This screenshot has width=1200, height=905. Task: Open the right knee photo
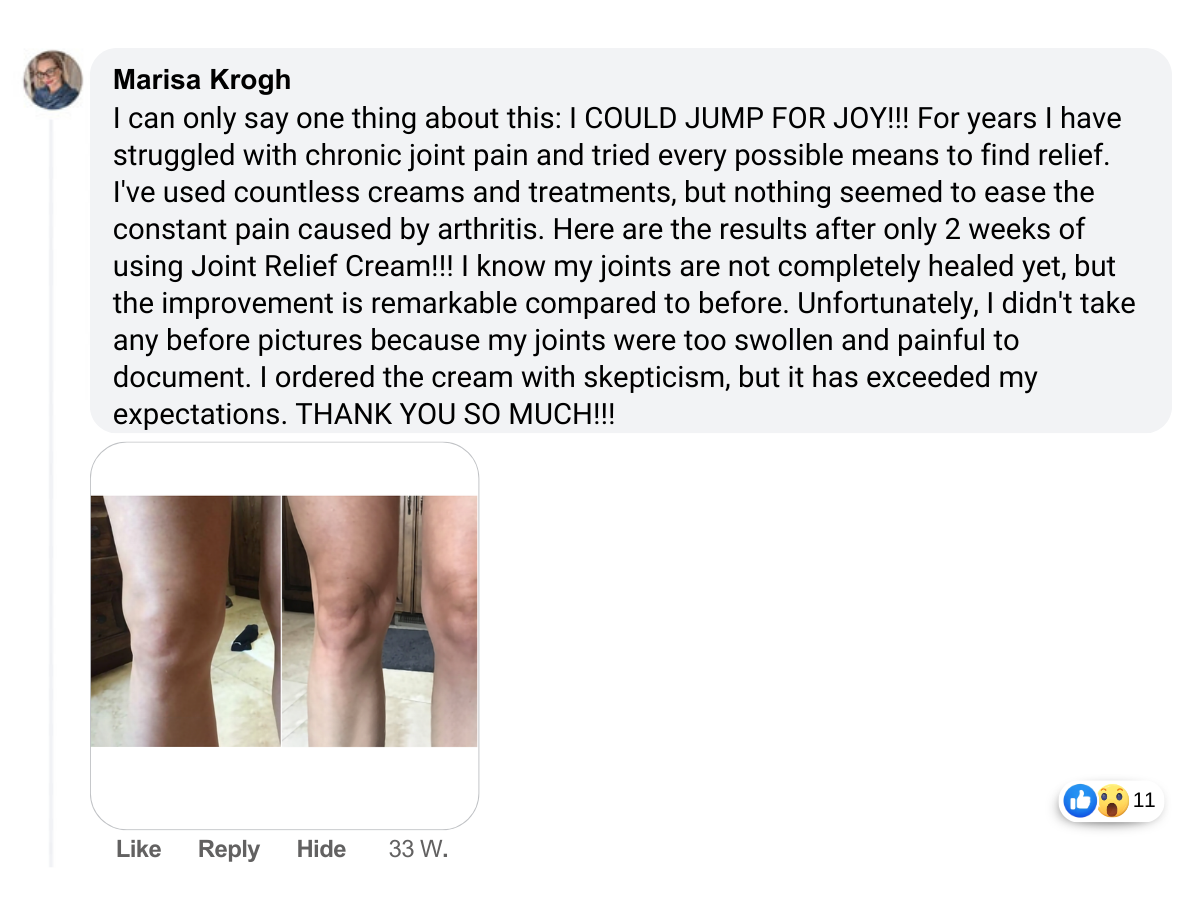(x=380, y=621)
